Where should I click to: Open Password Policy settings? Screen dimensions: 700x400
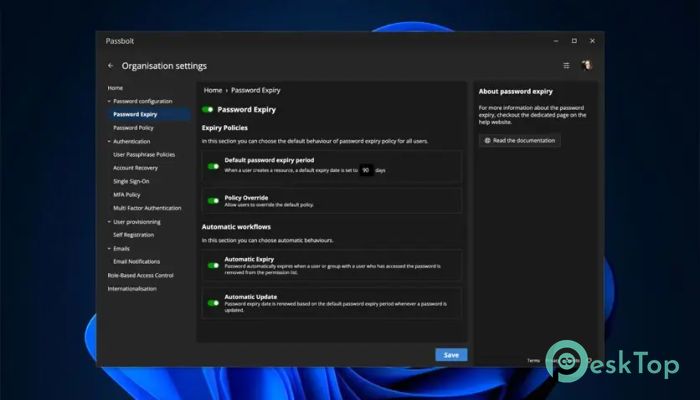[133, 128]
